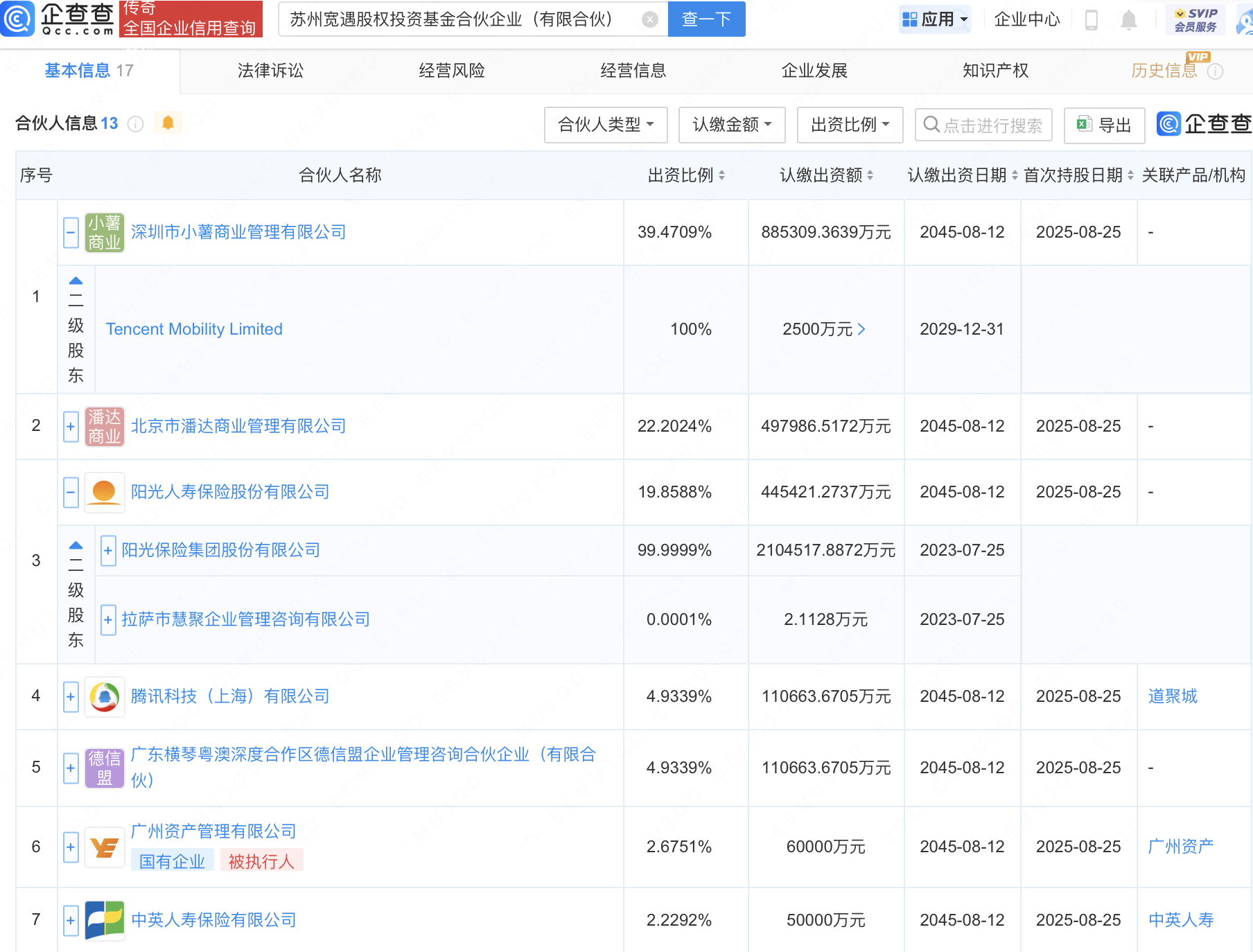Open notifications bell in header

point(1128,19)
